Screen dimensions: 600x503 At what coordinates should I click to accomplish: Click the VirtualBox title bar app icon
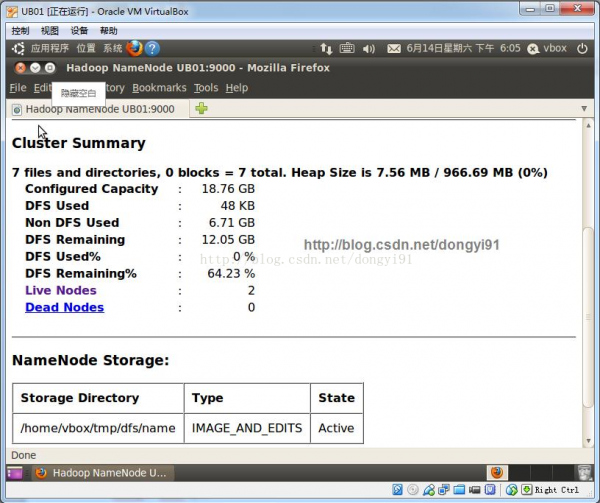(12, 11)
